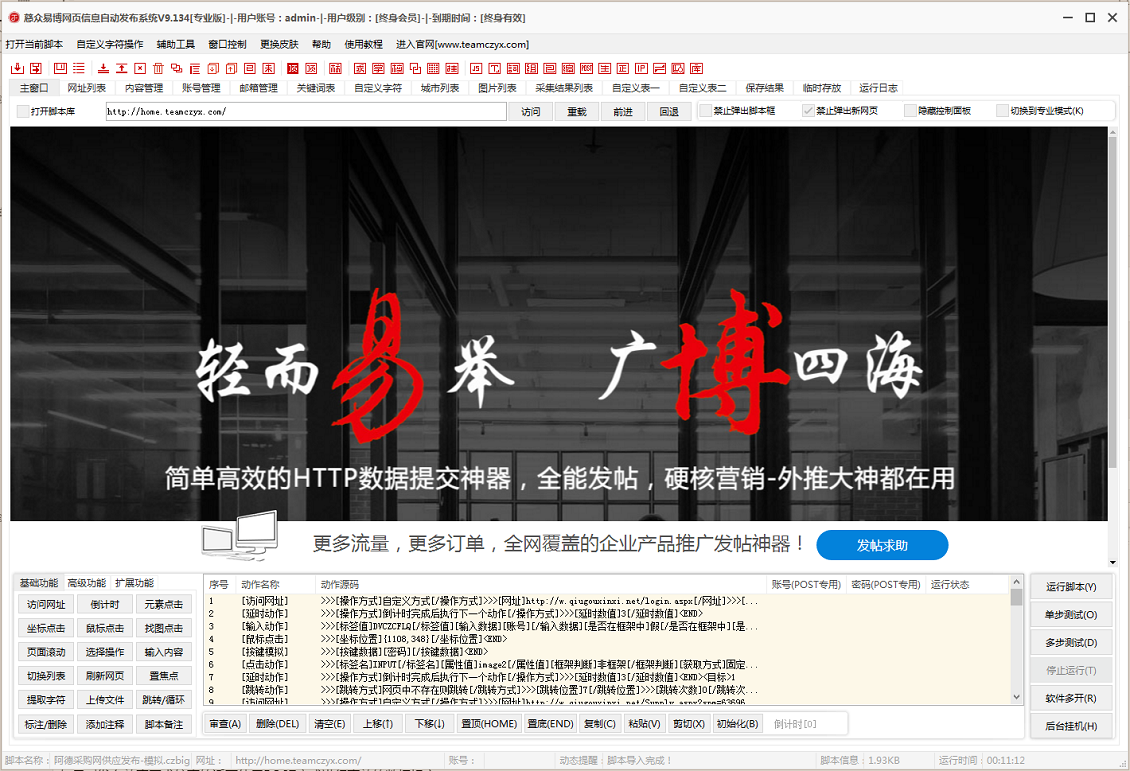
Task: Open the 辅助工具 menu
Action: (176, 44)
